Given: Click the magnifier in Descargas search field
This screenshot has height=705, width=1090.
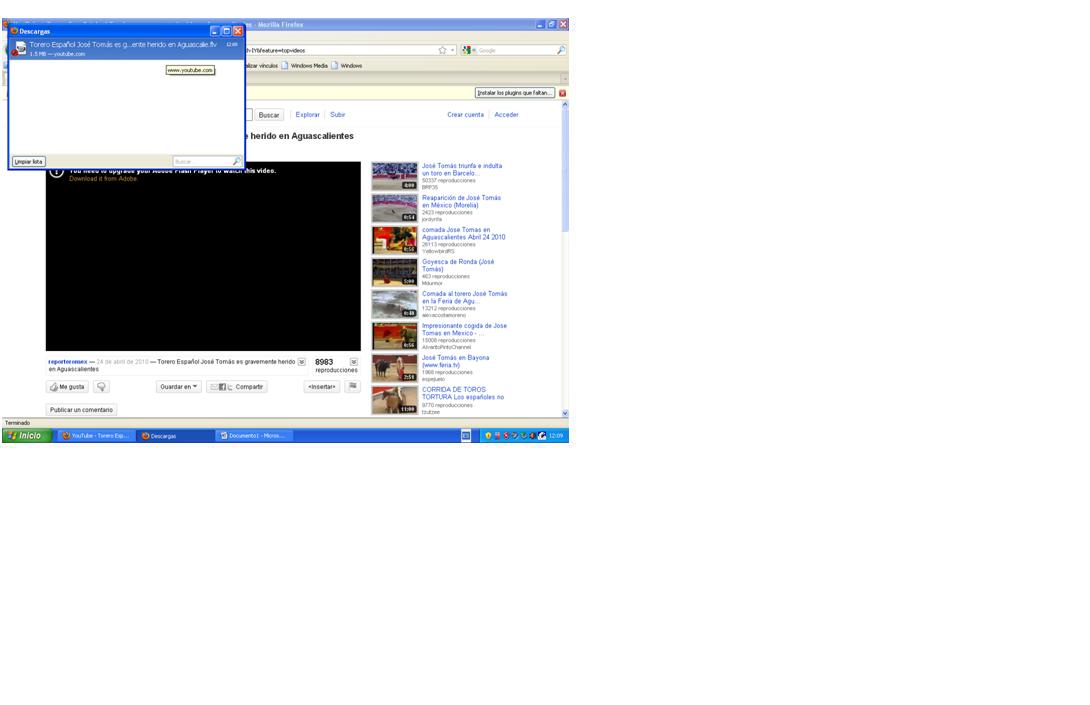Looking at the screenshot, I should coord(237,161).
